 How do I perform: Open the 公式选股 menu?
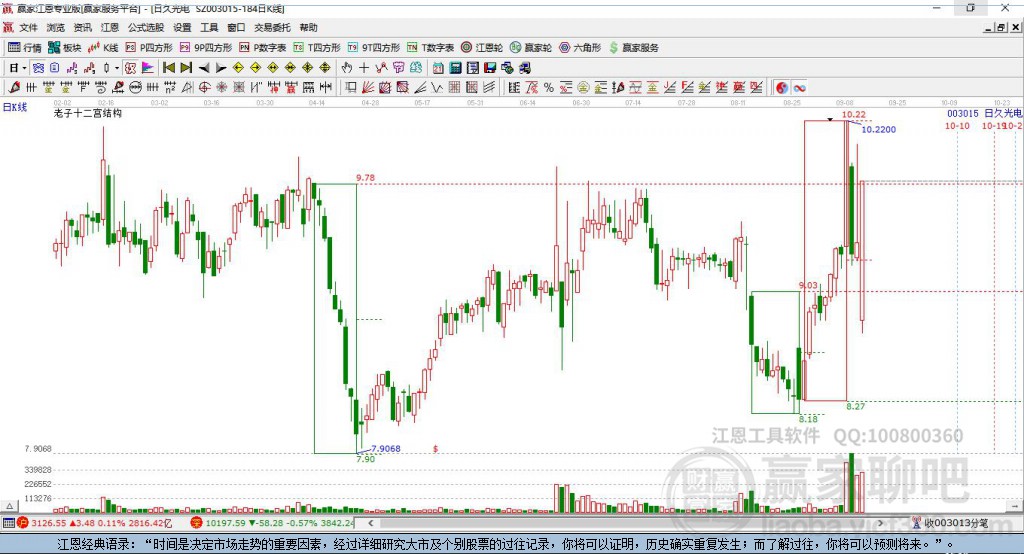pyautogui.click(x=146, y=27)
